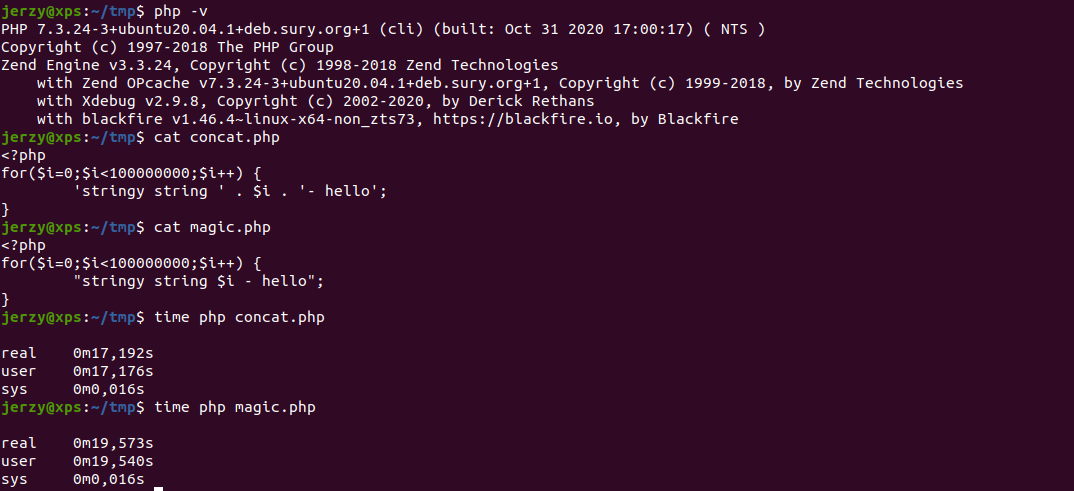1074x491 pixels.
Task: Click "The PHP Group" copyright line
Action: (167, 47)
